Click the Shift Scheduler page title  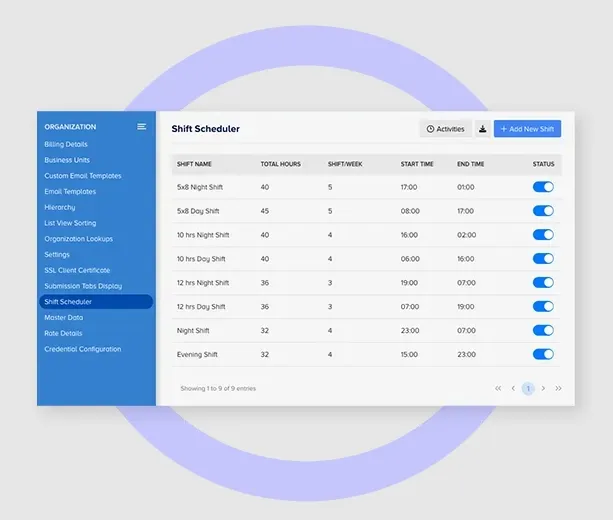(206, 129)
